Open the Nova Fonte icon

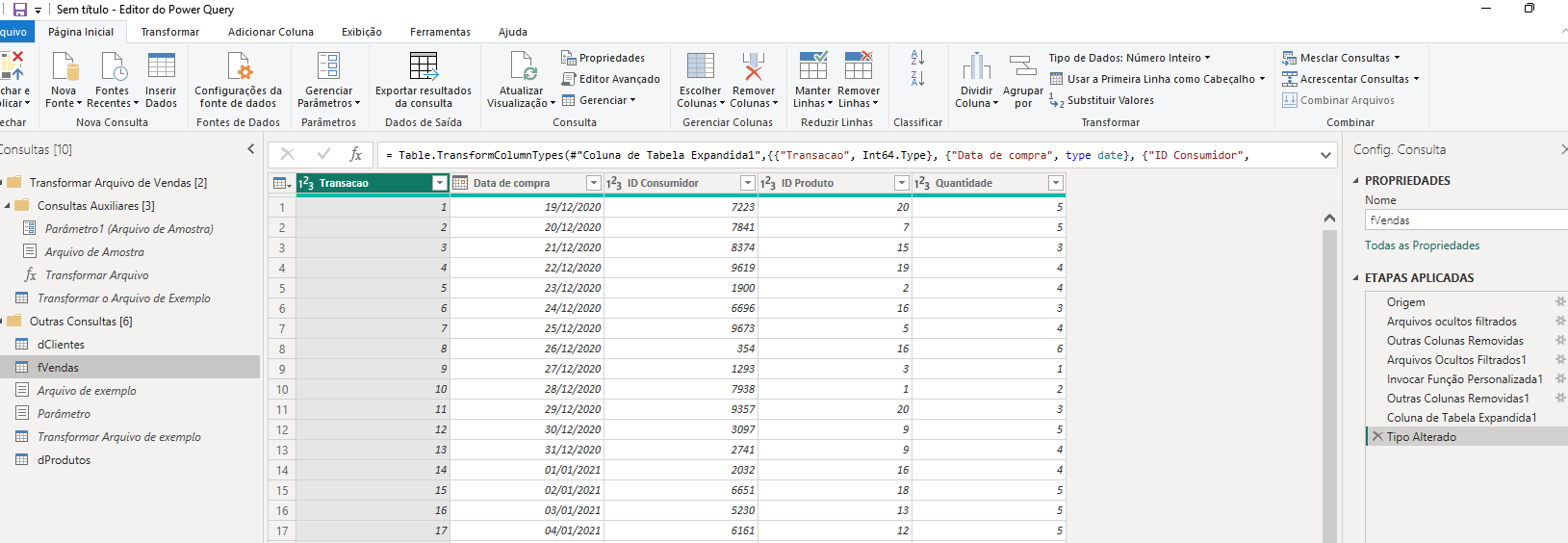(x=64, y=67)
